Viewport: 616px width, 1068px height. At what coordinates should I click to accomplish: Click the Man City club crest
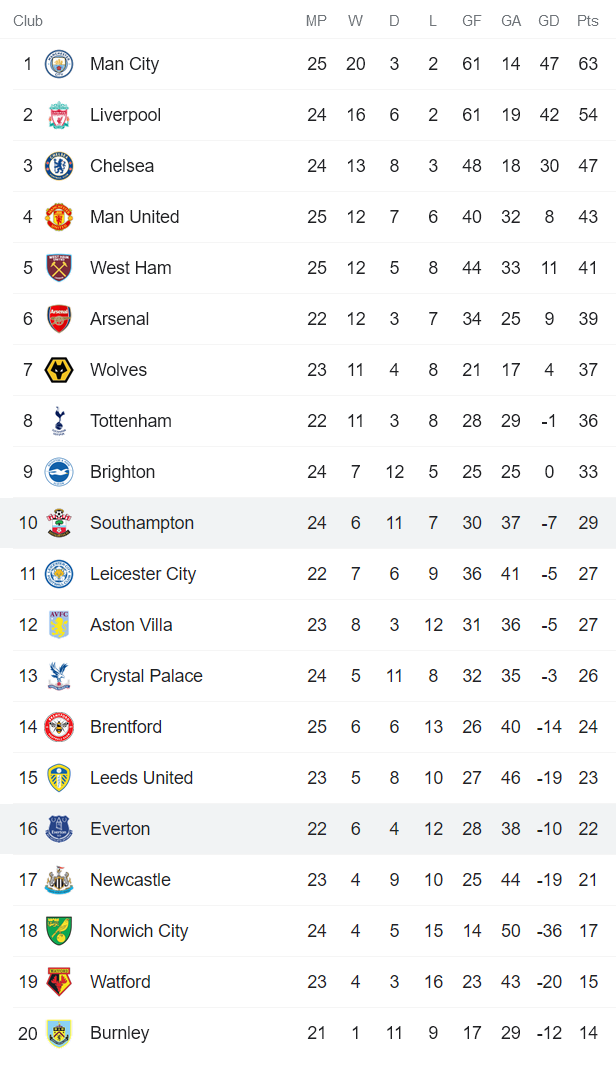pos(59,64)
